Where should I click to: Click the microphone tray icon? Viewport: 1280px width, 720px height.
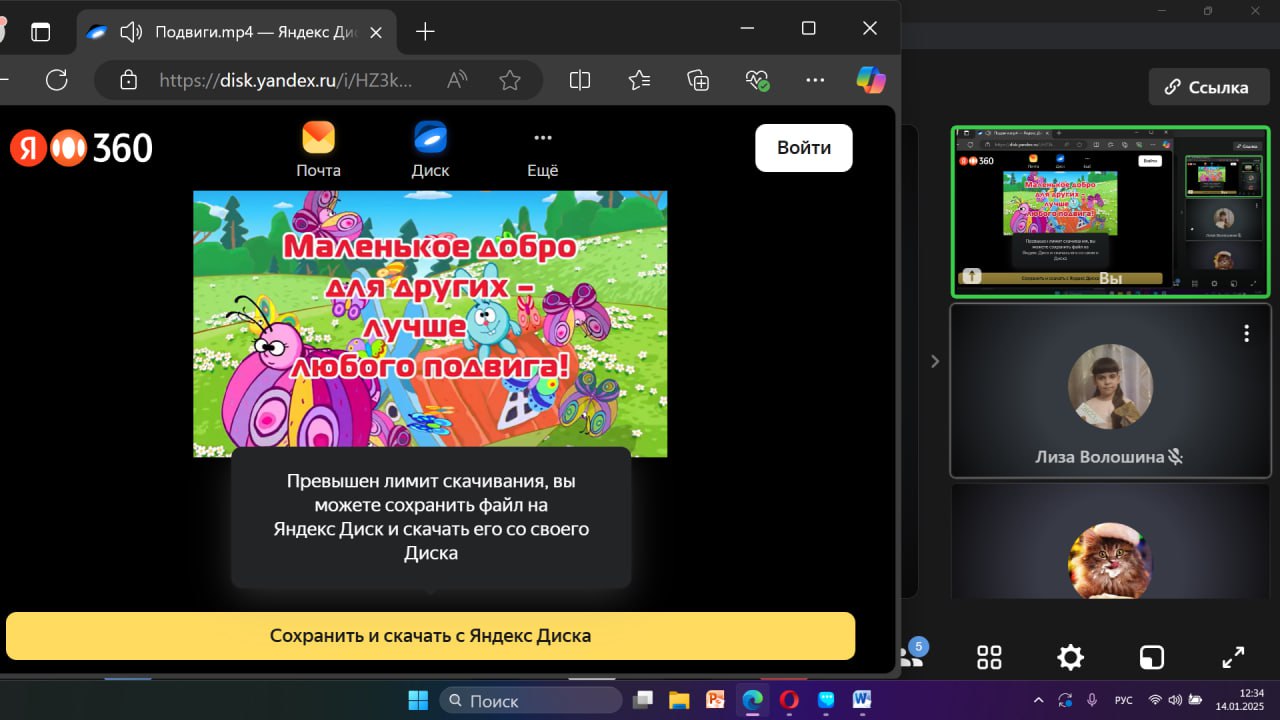1092,700
